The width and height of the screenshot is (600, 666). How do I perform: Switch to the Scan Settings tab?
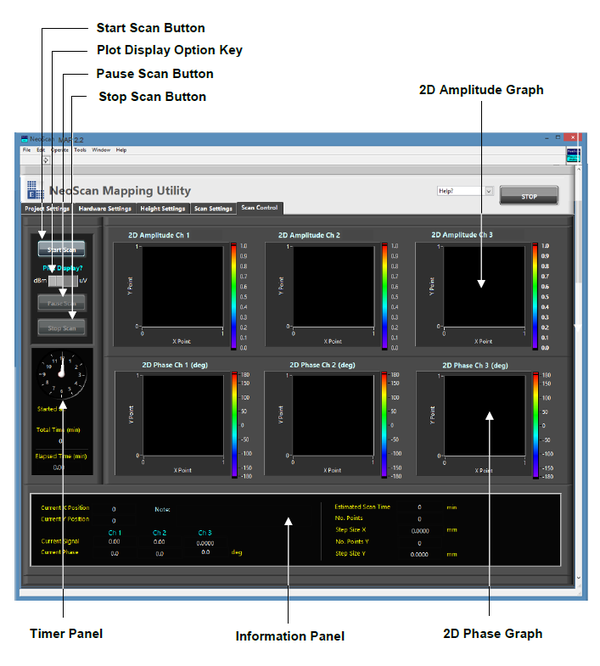[213, 209]
